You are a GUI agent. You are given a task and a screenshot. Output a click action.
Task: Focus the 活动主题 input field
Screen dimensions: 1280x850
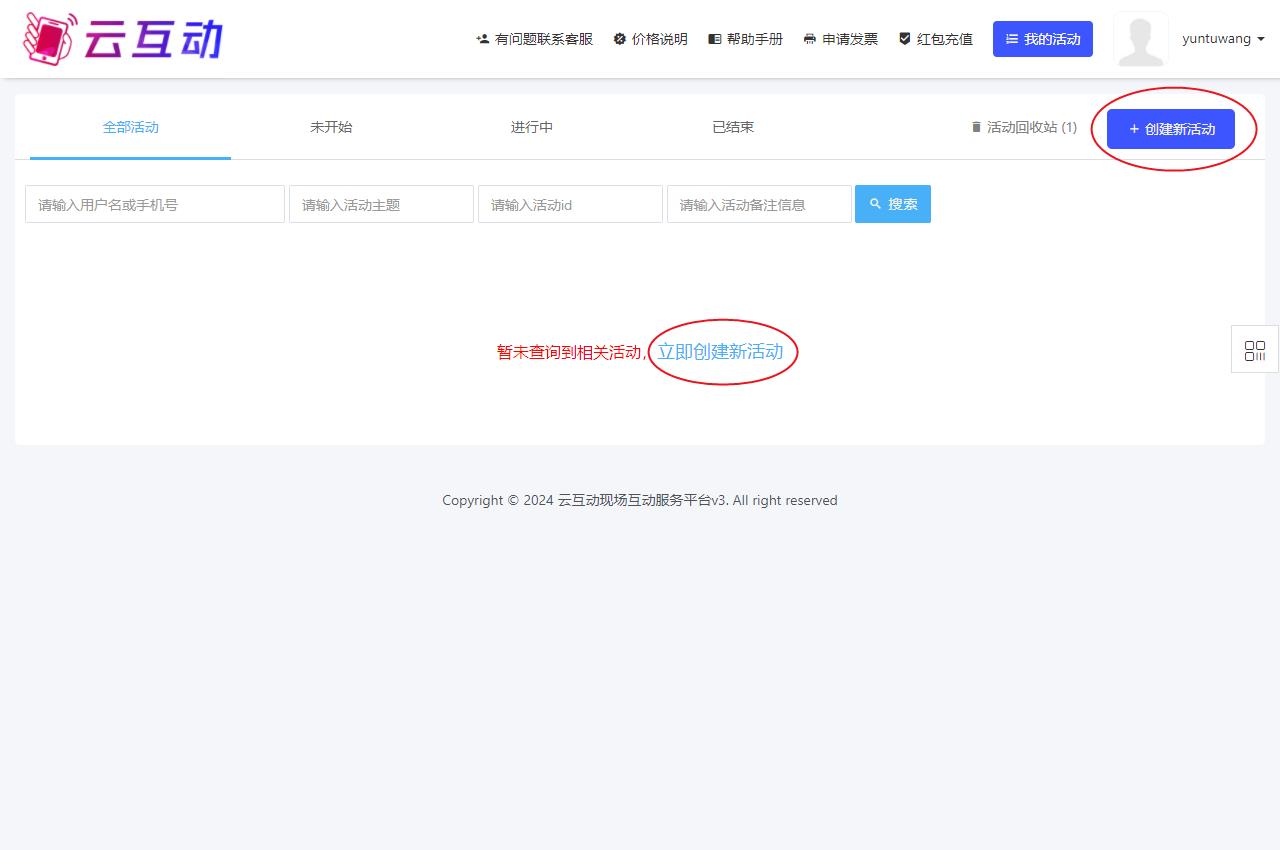pos(381,204)
